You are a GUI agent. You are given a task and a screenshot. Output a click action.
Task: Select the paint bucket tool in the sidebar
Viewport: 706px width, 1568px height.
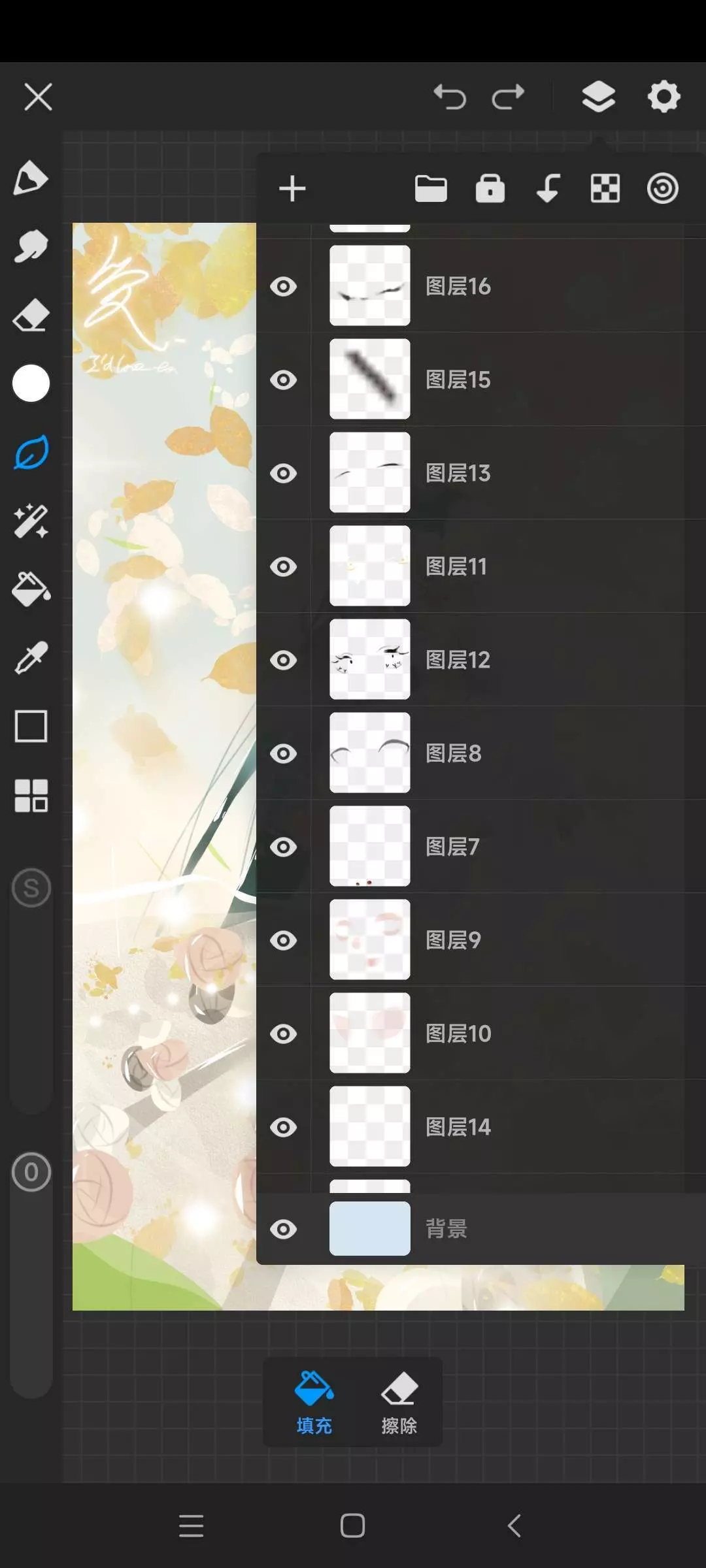(x=31, y=589)
